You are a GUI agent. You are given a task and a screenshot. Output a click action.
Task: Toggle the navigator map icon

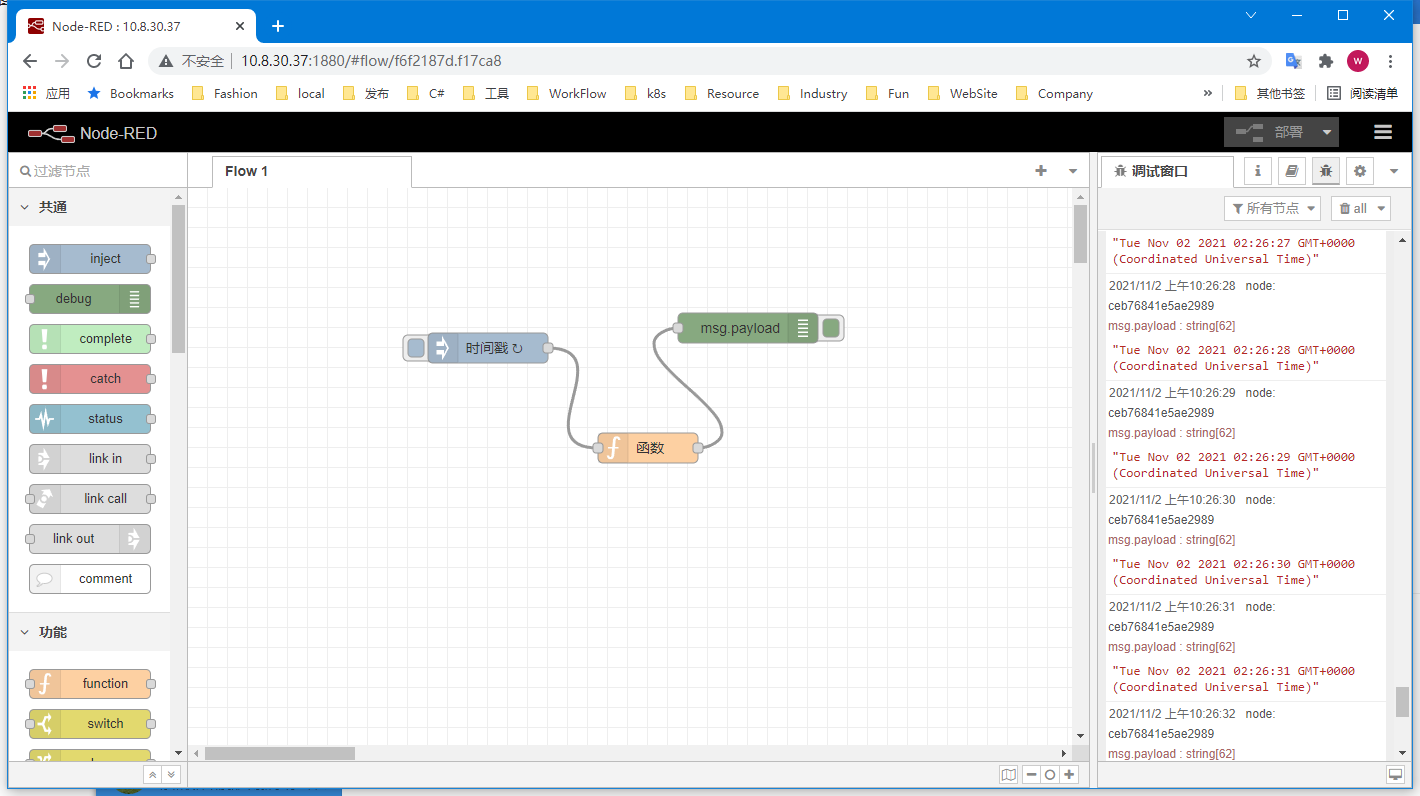pyautogui.click(x=1009, y=775)
